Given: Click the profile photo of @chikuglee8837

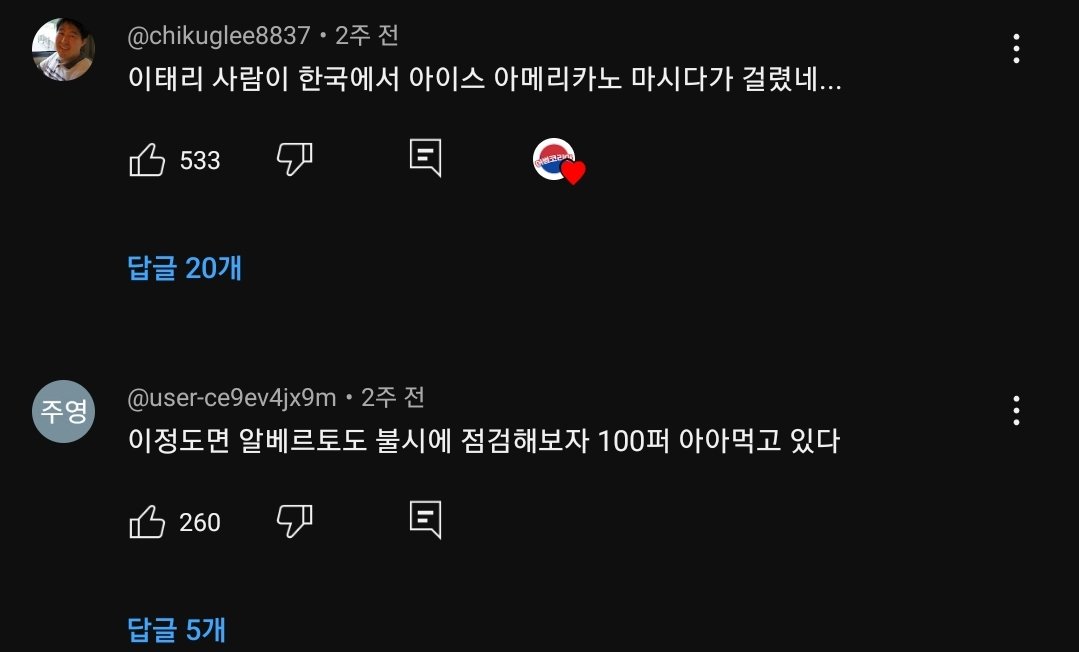Looking at the screenshot, I should (63, 48).
